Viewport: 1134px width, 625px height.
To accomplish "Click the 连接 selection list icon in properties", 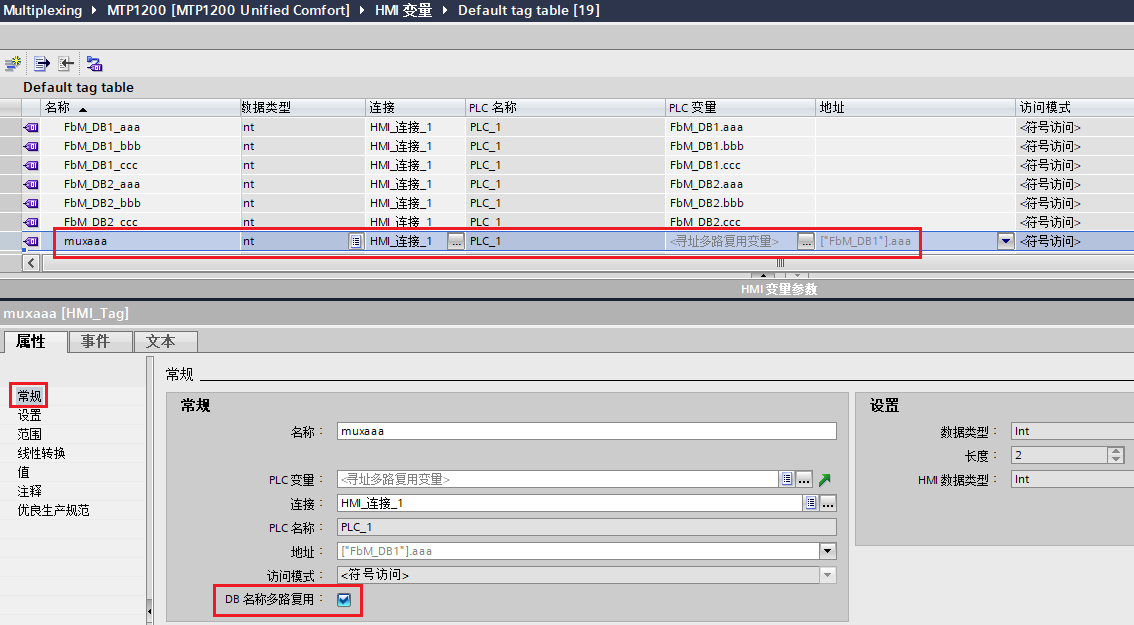I will click(811, 503).
